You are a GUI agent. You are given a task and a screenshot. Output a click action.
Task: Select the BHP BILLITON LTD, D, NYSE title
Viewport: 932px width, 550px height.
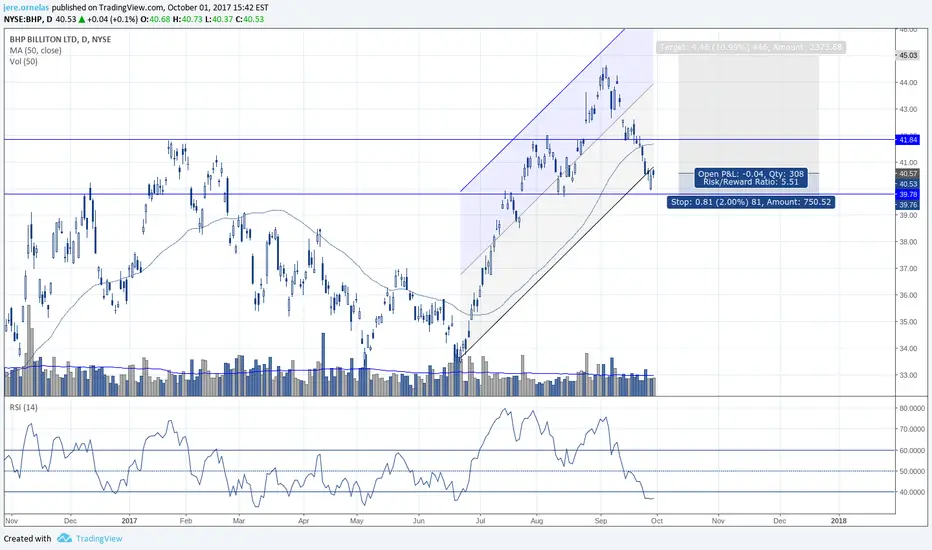pyautogui.click(x=60, y=39)
